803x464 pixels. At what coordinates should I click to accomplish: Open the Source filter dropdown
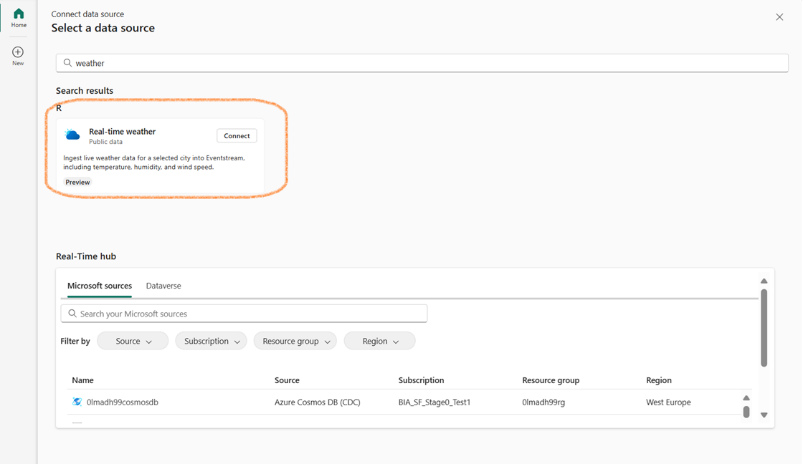133,341
